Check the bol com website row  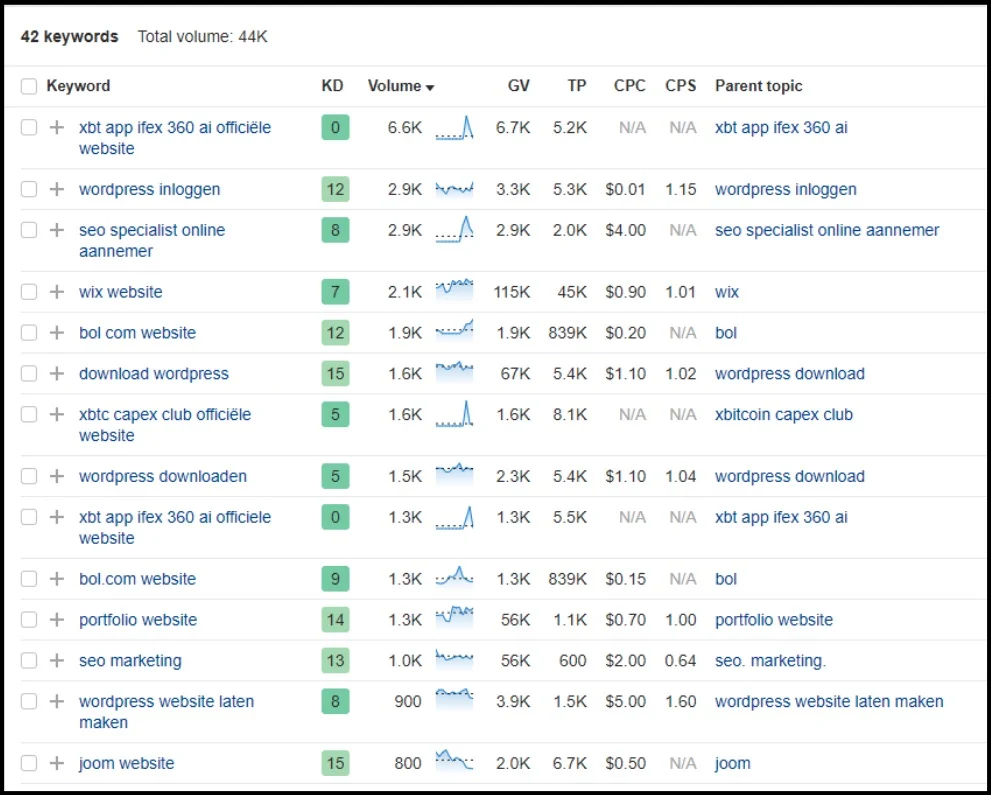(29, 332)
